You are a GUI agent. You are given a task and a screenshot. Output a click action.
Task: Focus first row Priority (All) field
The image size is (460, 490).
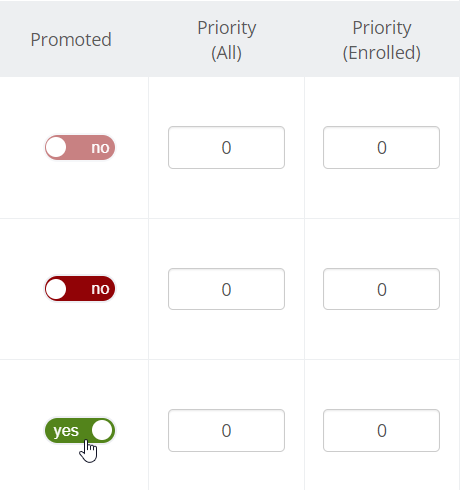pyautogui.click(x=226, y=147)
